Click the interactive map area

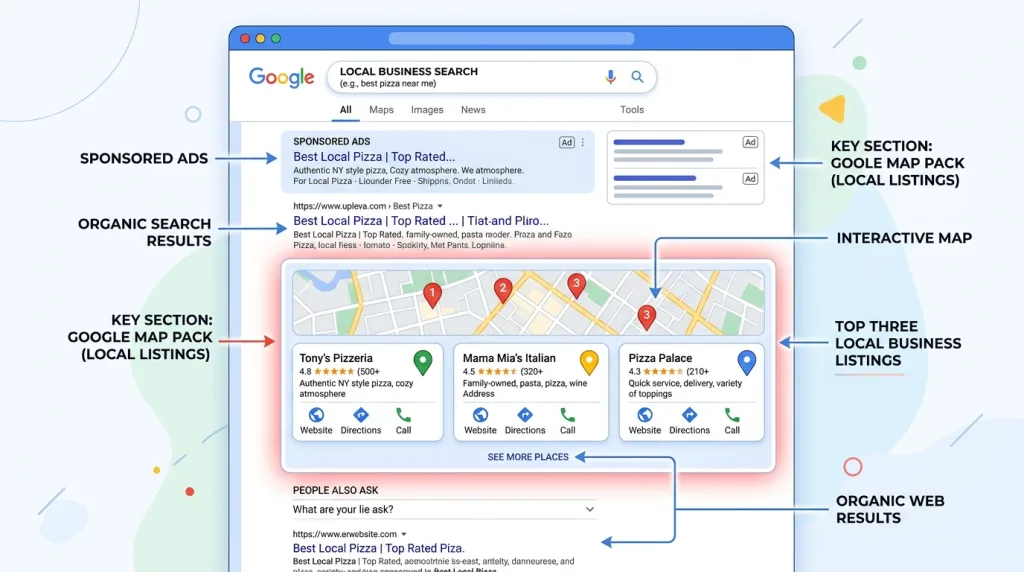coord(528,302)
